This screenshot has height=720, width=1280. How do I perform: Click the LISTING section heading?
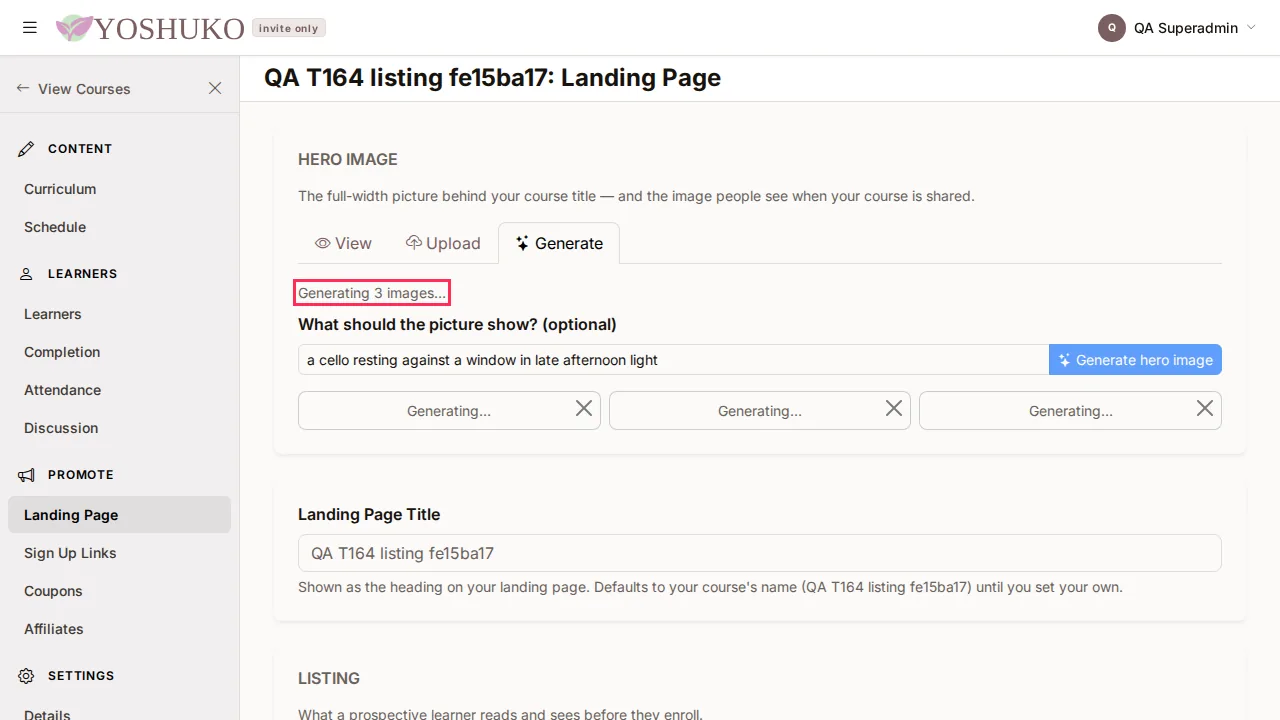(329, 678)
